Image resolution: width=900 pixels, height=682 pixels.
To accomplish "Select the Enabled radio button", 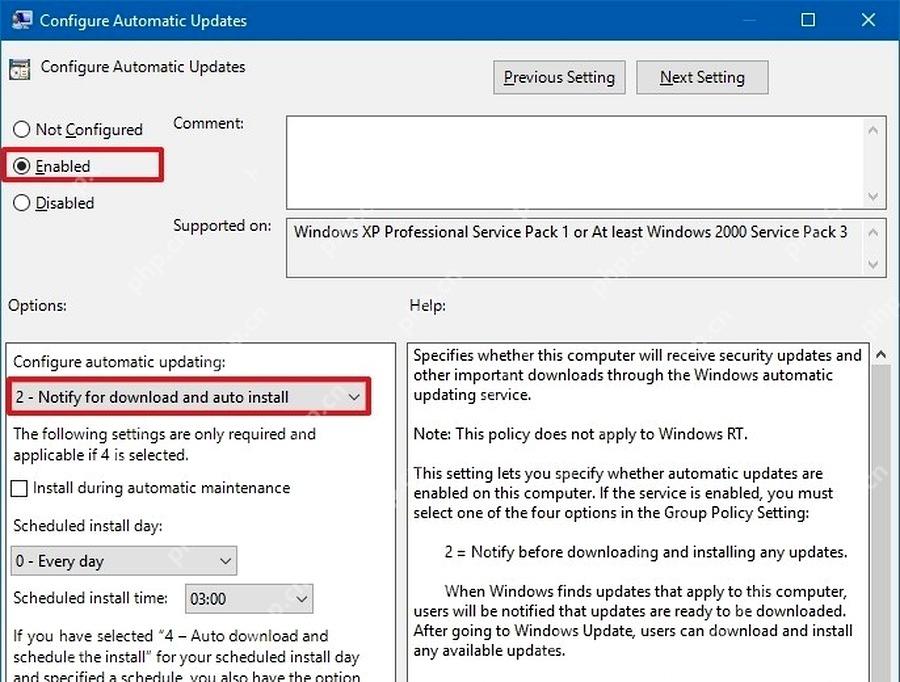I will pyautogui.click(x=21, y=166).
